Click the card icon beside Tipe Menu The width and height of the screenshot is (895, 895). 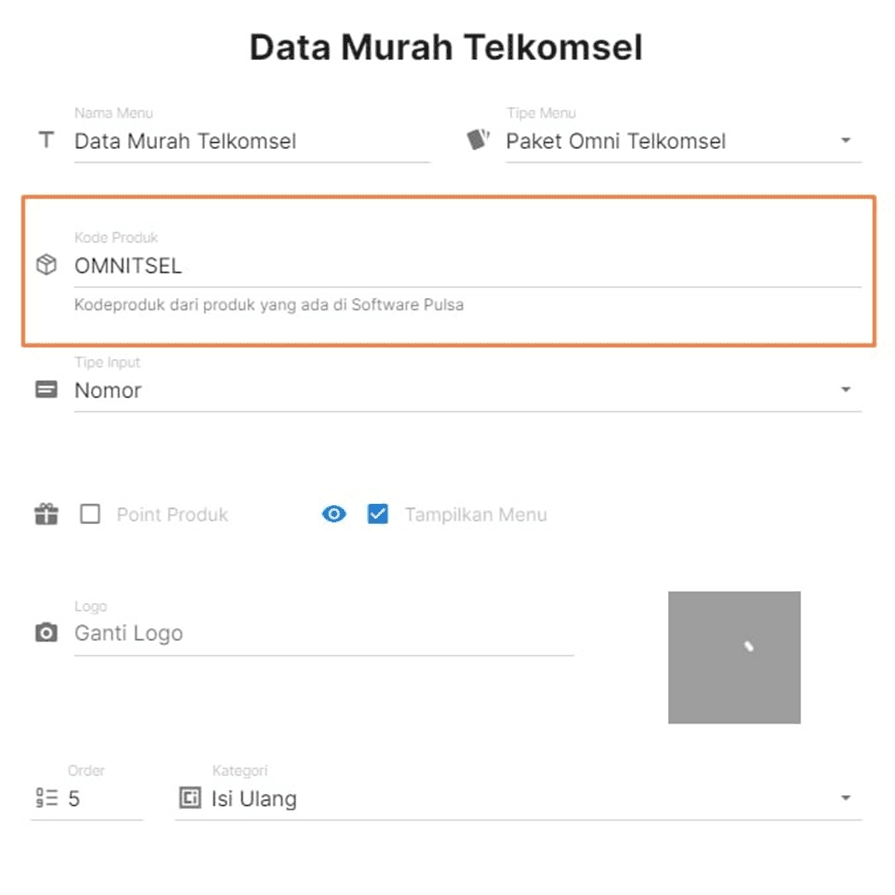tap(478, 140)
